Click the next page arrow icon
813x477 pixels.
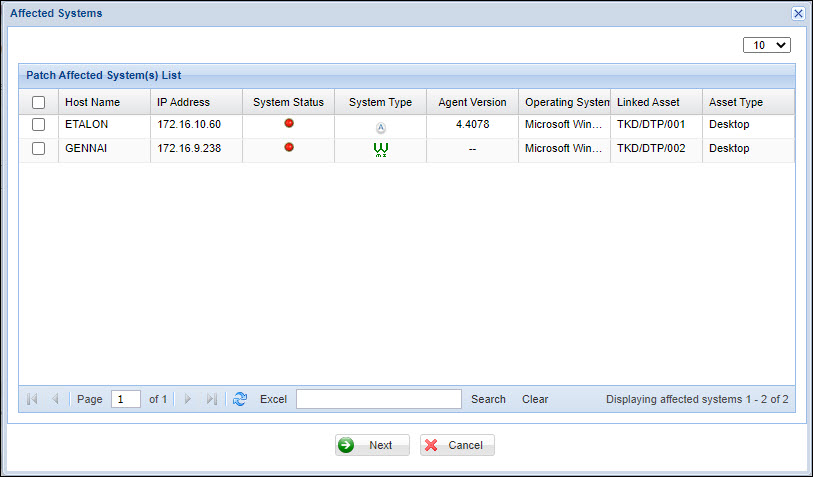click(187, 399)
